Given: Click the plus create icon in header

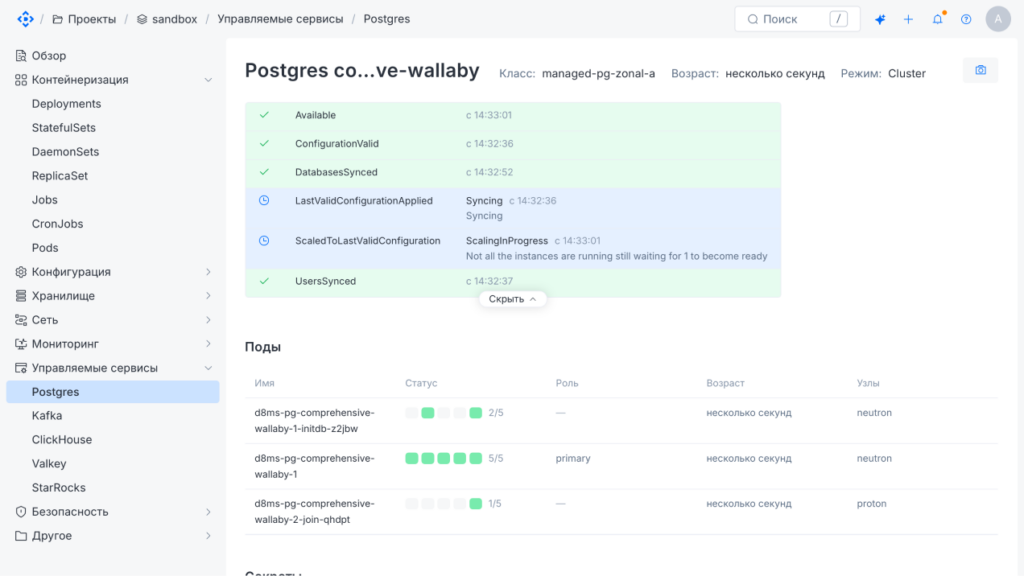Looking at the screenshot, I should [x=908, y=20].
